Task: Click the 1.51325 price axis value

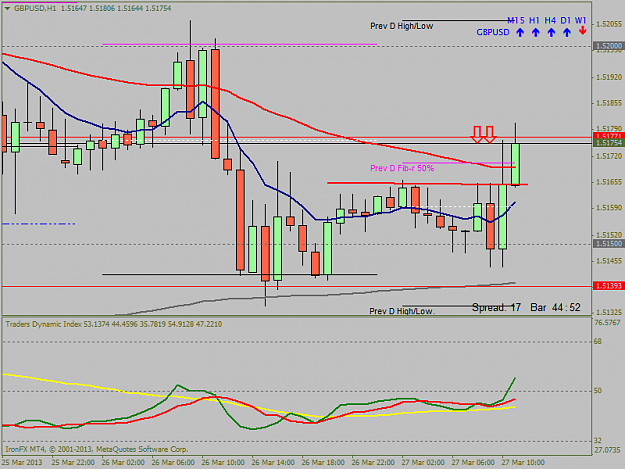Action: click(609, 312)
